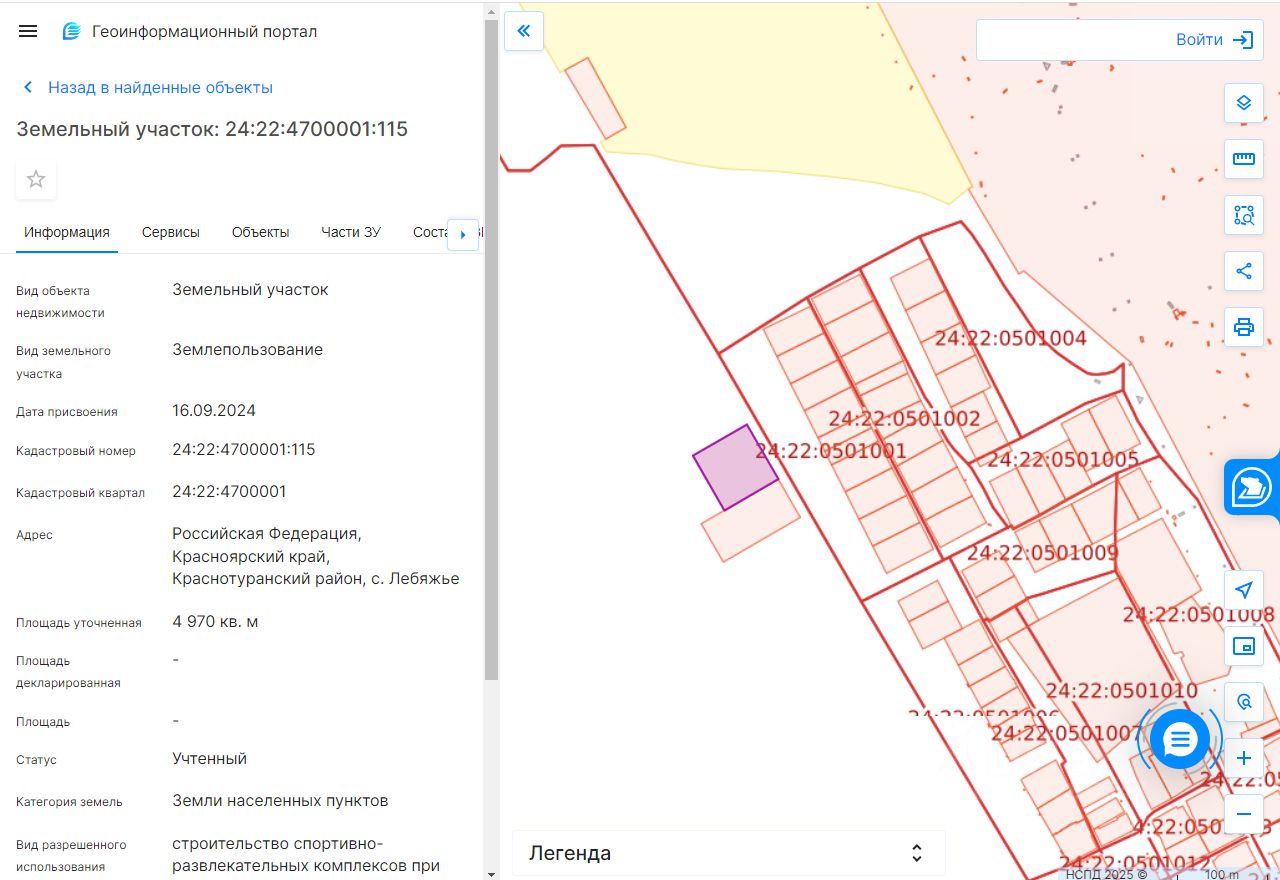Select cadastral quarter value 24:22:4700001
The width and height of the screenshot is (1280, 880).
[229, 492]
